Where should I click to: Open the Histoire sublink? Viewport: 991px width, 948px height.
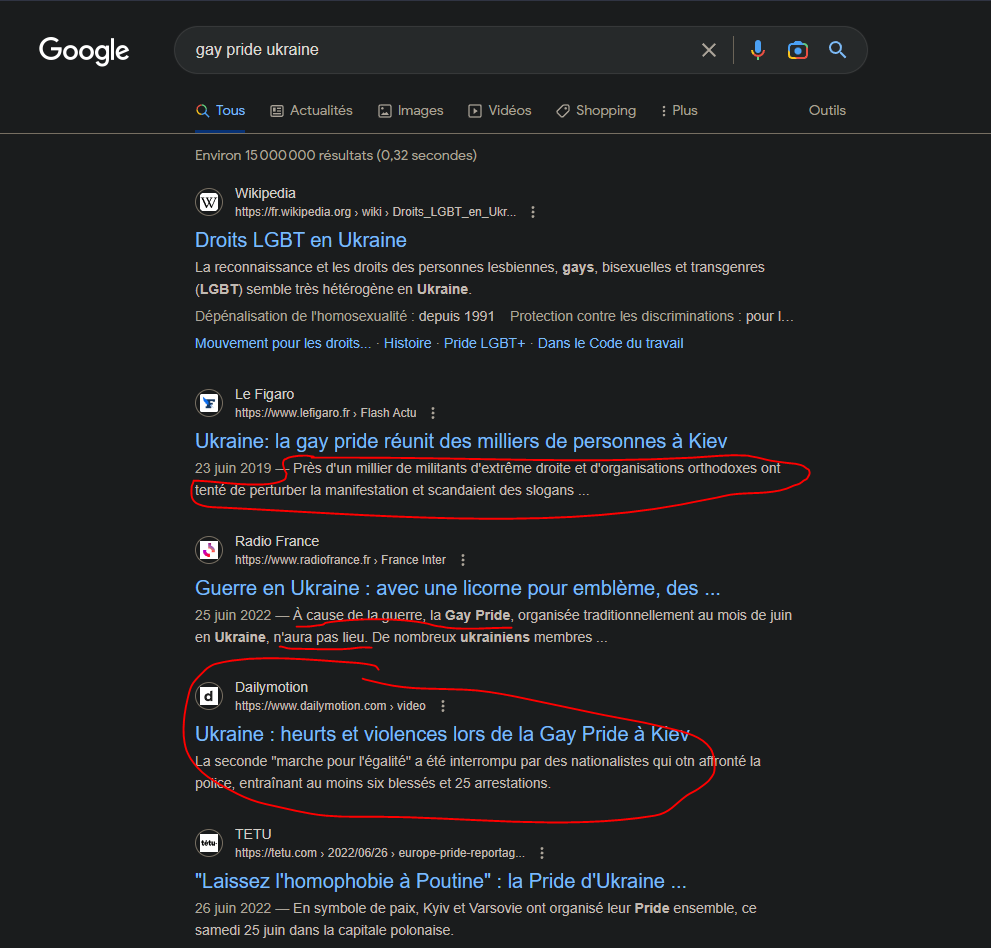pyautogui.click(x=408, y=343)
